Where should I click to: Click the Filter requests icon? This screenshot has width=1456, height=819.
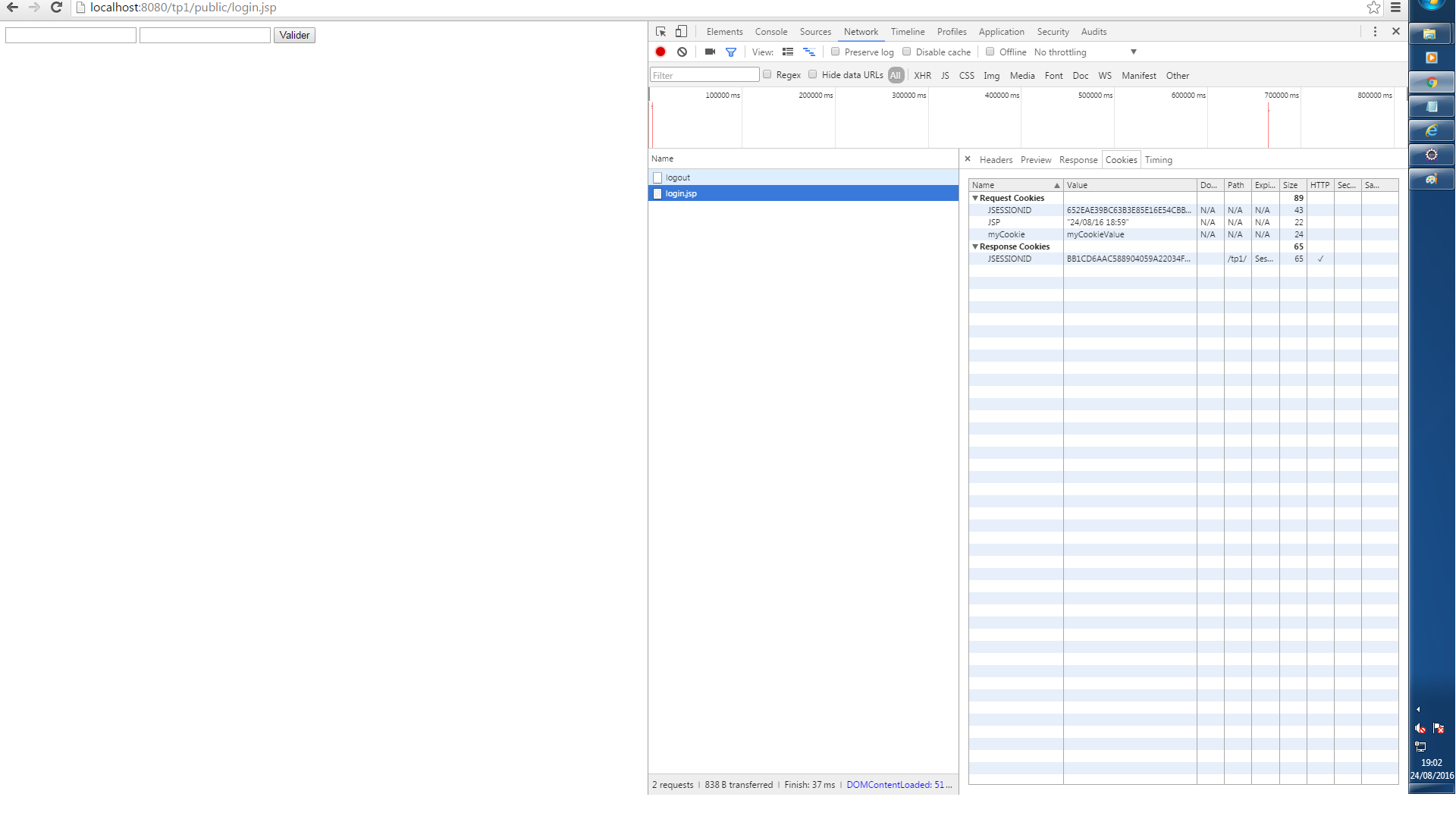730,52
